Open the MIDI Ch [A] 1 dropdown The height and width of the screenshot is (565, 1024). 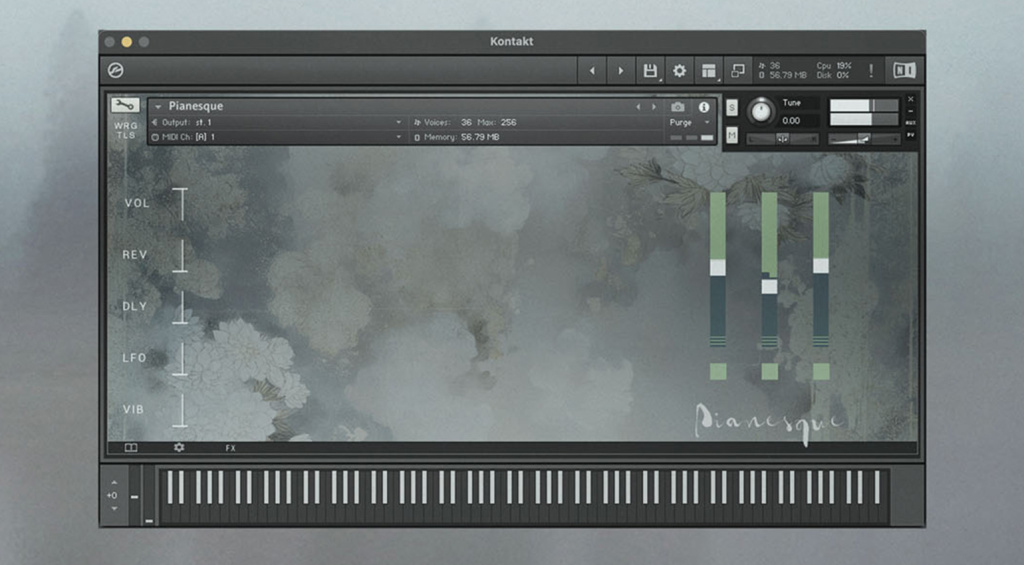coord(277,137)
